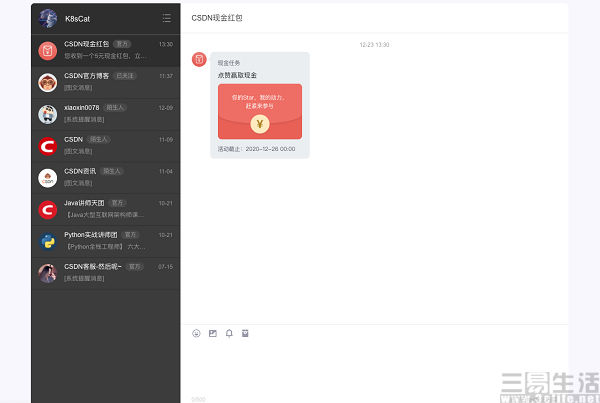Click the 官方 tag next to Java讲师天团
This screenshot has width=600, height=403.
point(117,203)
